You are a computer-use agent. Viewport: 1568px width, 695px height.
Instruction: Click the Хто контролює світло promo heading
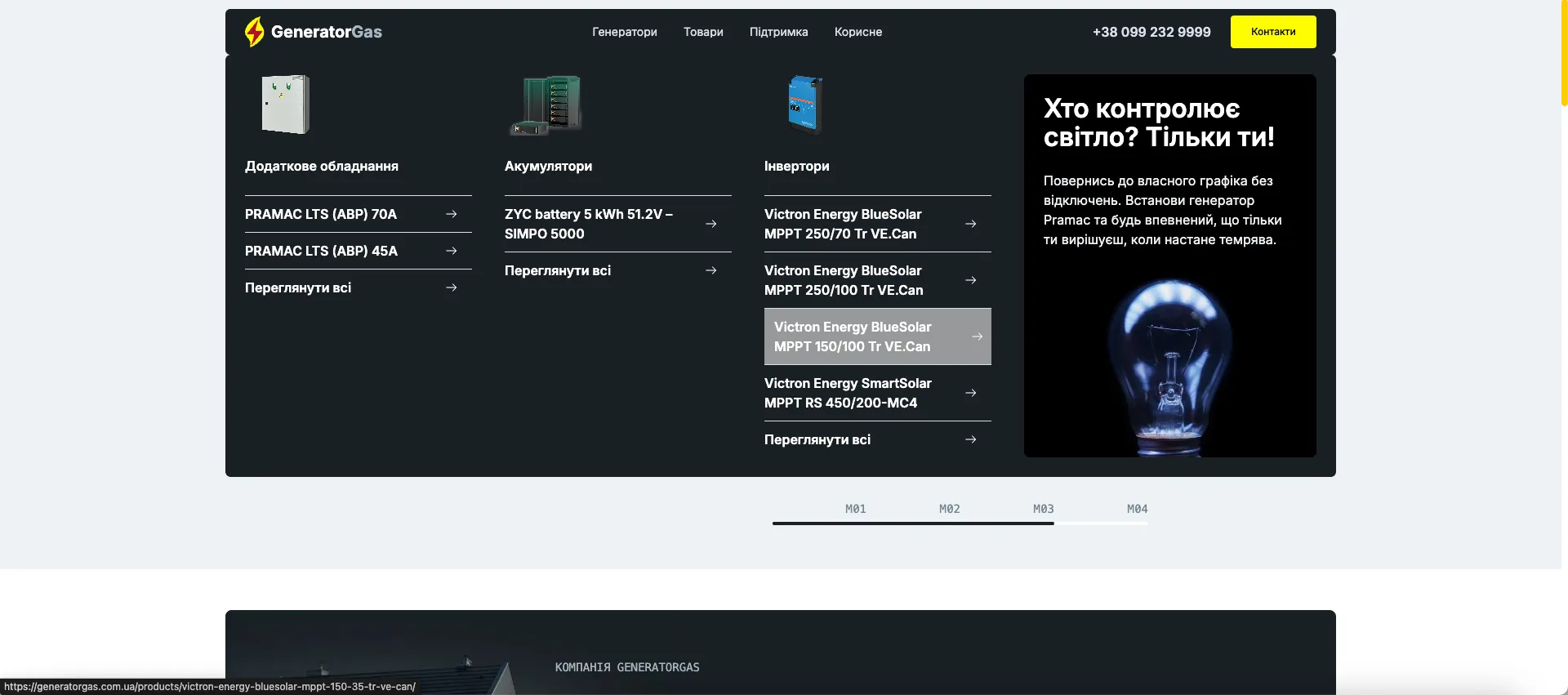click(x=1159, y=123)
